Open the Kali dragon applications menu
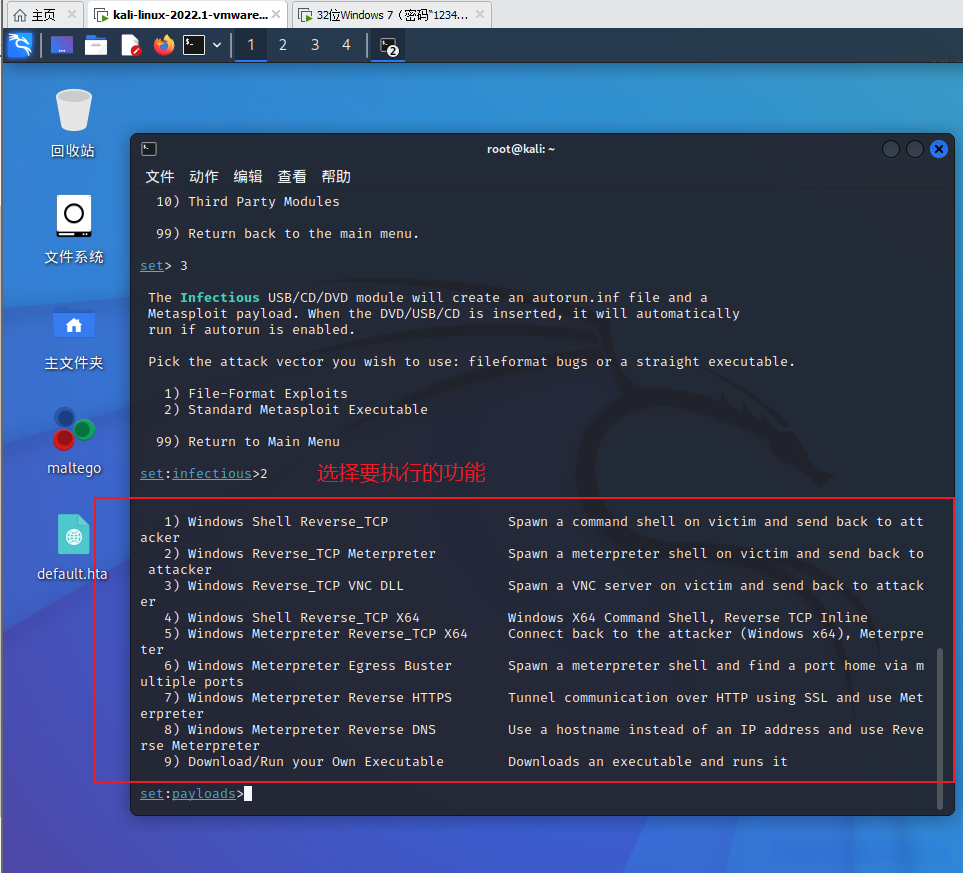The image size is (963, 873). (x=20, y=45)
